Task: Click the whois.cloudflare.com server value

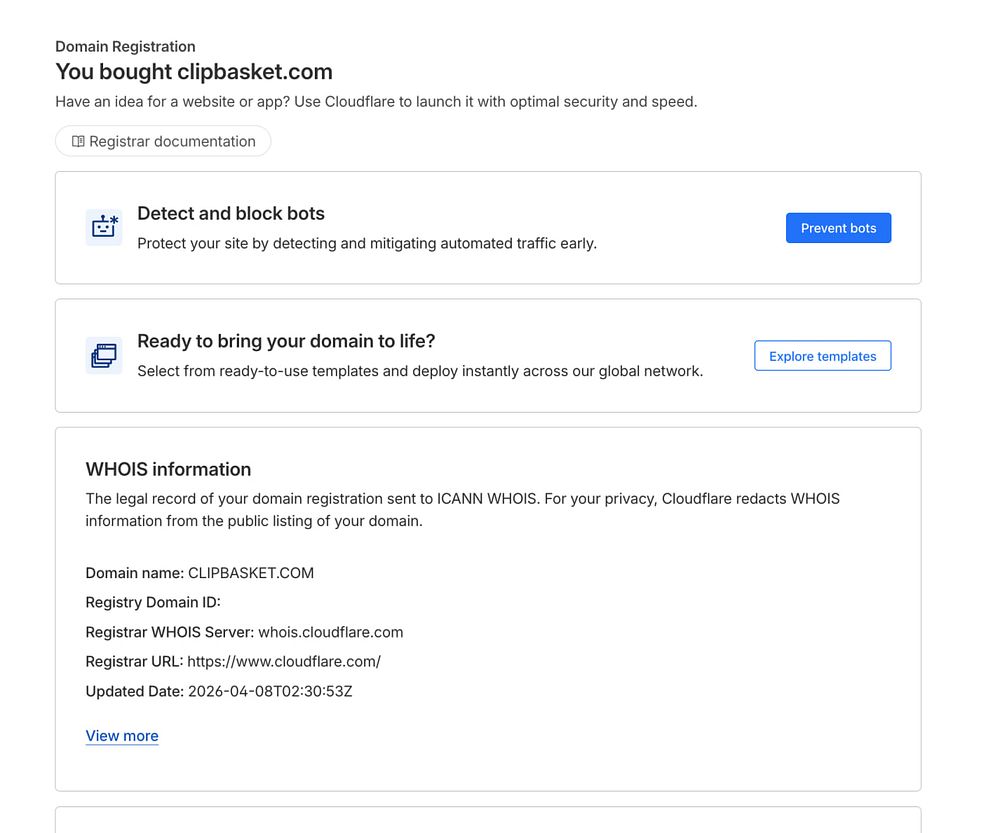Action: [331, 632]
